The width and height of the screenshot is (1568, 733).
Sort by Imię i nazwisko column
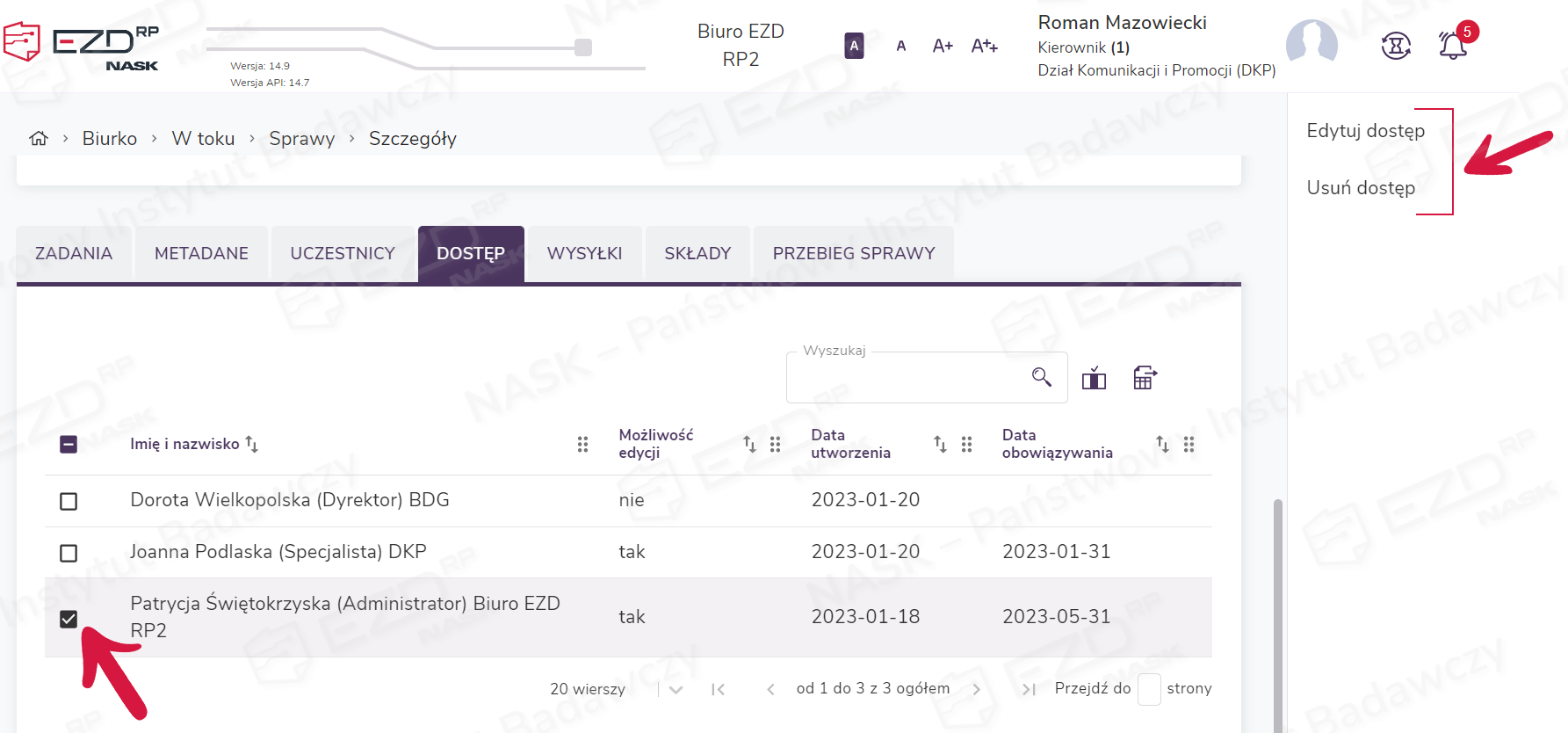(251, 444)
